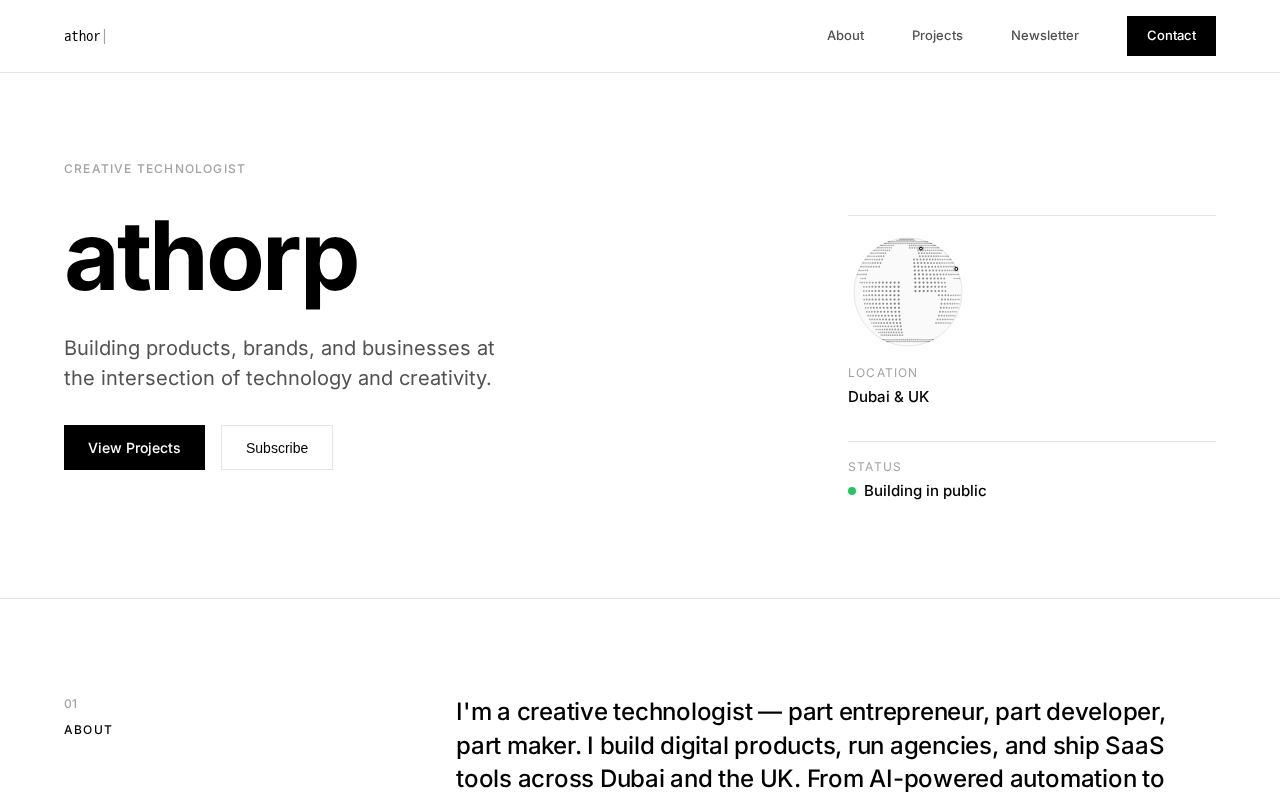Image resolution: width=1280 pixels, height=800 pixels.
Task: Click the 01 ABOUT section label
Action: (x=88, y=730)
